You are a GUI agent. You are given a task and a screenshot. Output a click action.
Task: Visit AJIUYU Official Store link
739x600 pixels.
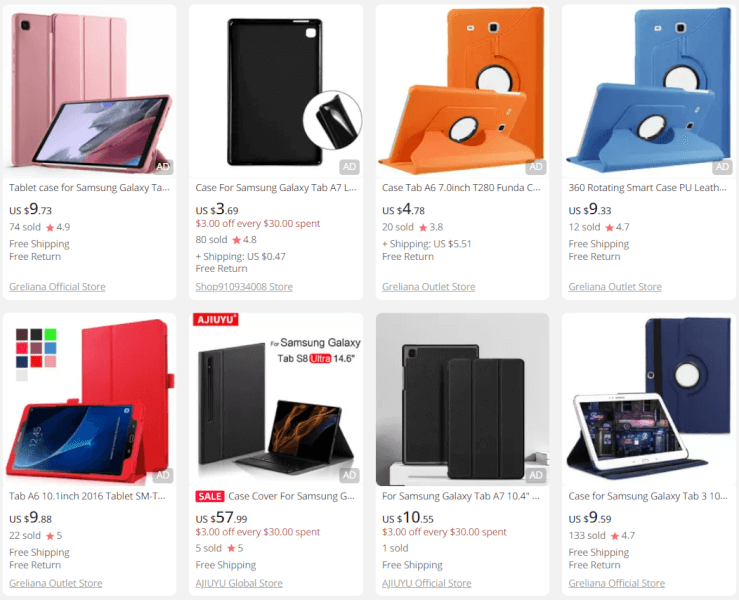point(427,583)
